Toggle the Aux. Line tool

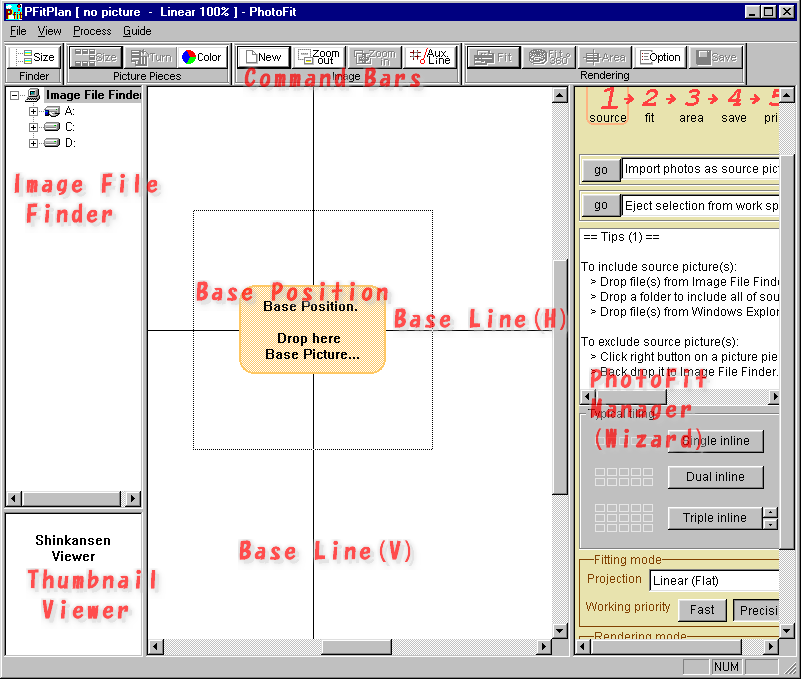[431, 57]
